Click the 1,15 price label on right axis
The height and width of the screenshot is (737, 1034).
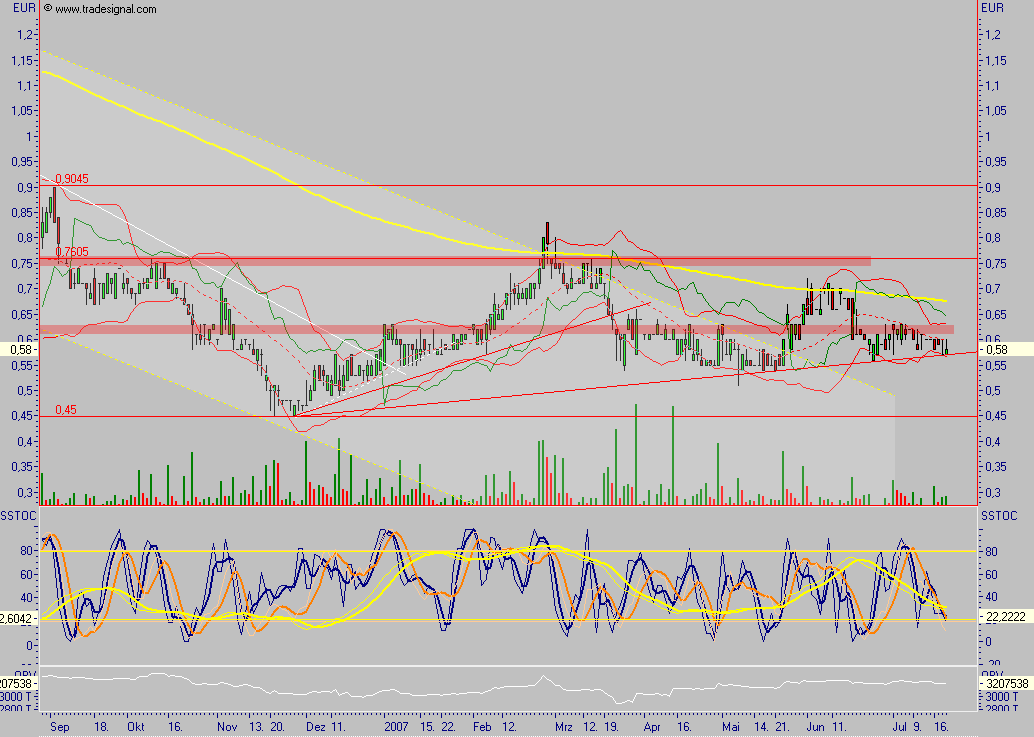(x=996, y=60)
